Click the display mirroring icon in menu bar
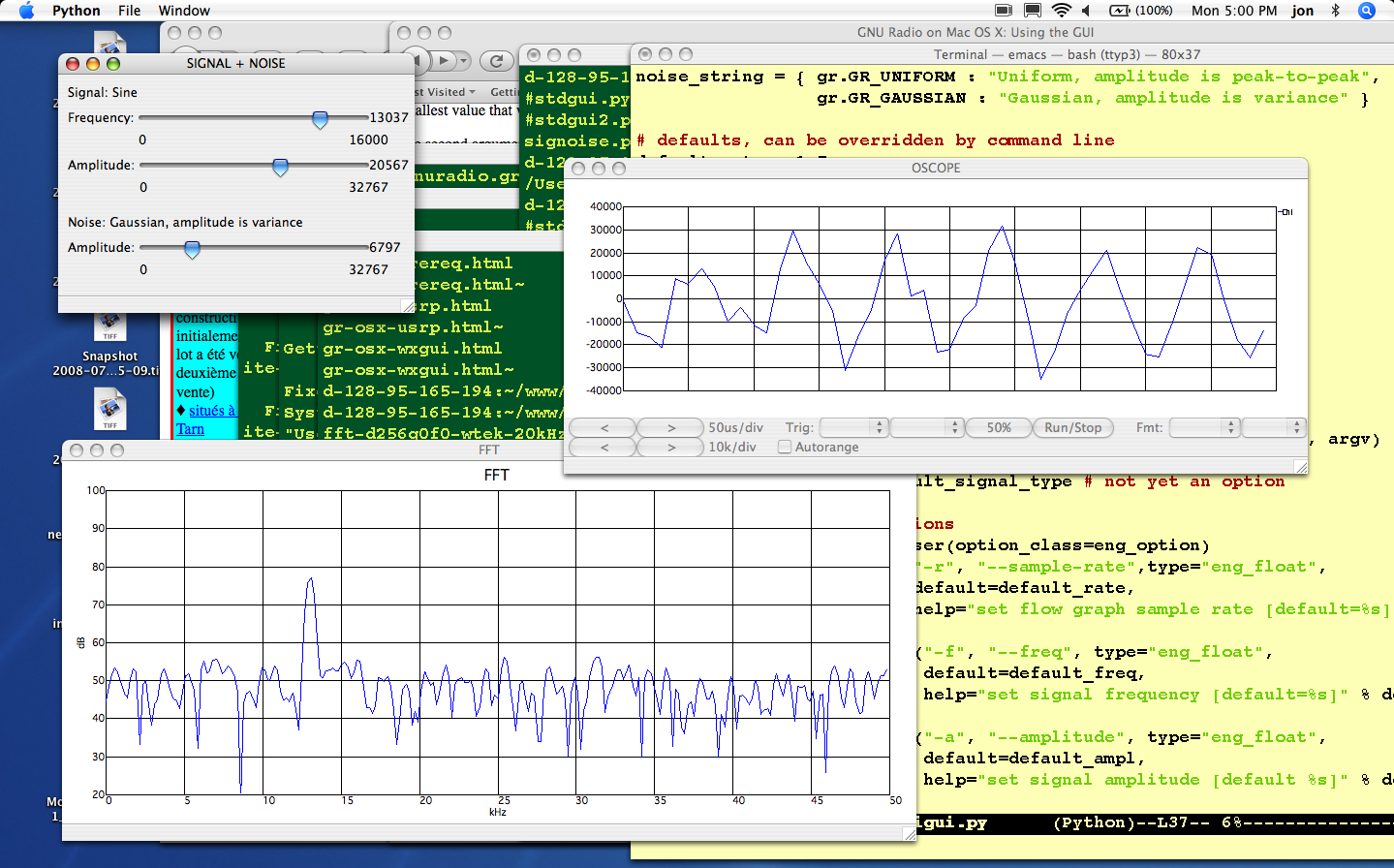 [x=1004, y=11]
